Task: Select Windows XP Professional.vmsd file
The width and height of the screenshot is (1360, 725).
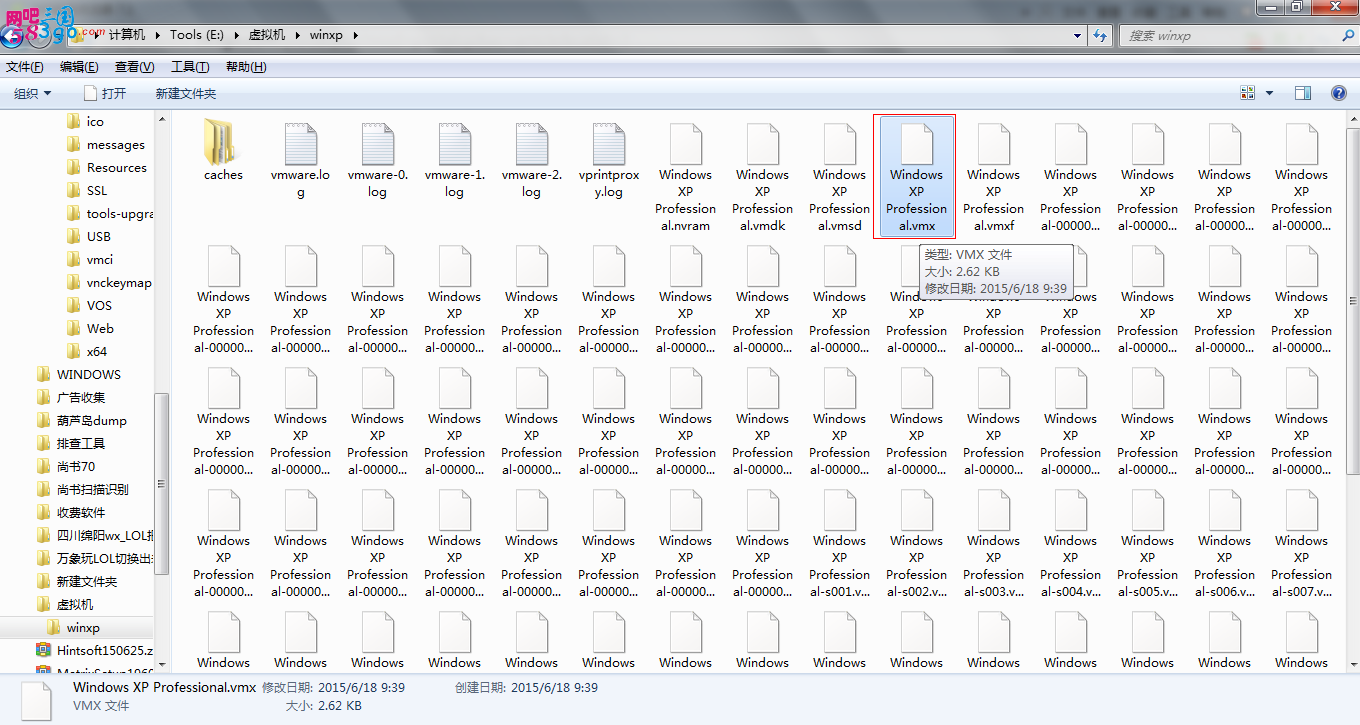Action: click(x=839, y=177)
